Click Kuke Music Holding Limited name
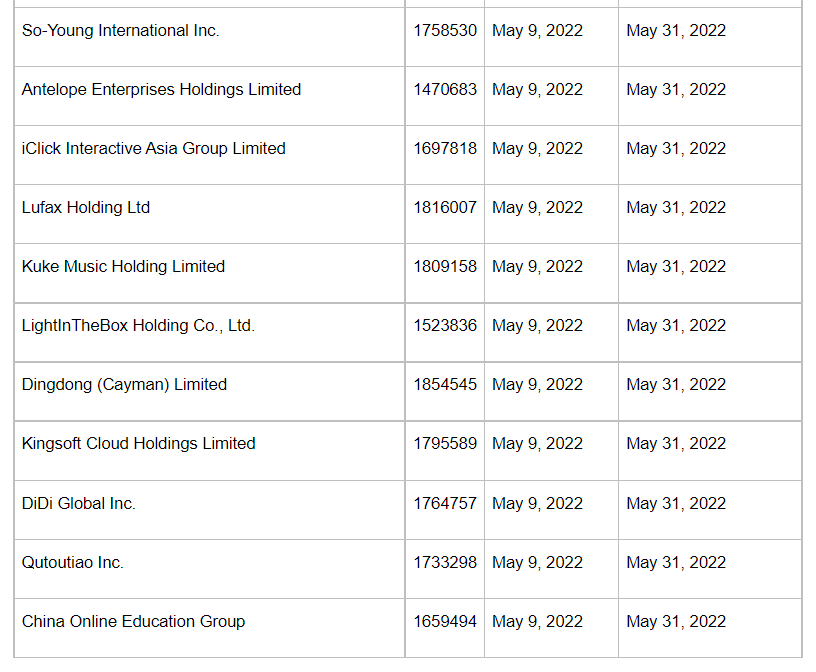 [x=123, y=267]
